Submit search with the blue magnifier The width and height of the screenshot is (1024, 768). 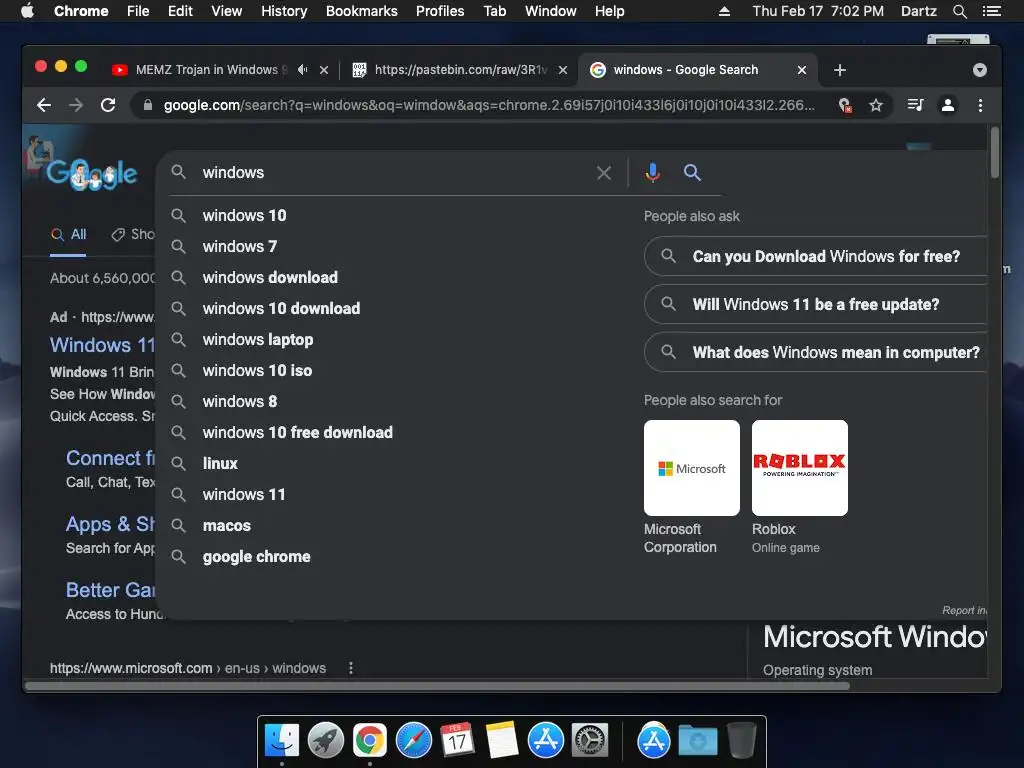pos(692,172)
